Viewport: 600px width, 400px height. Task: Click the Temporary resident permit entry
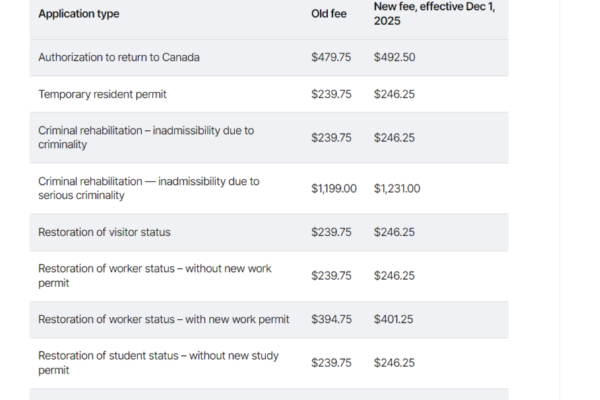coord(102,94)
